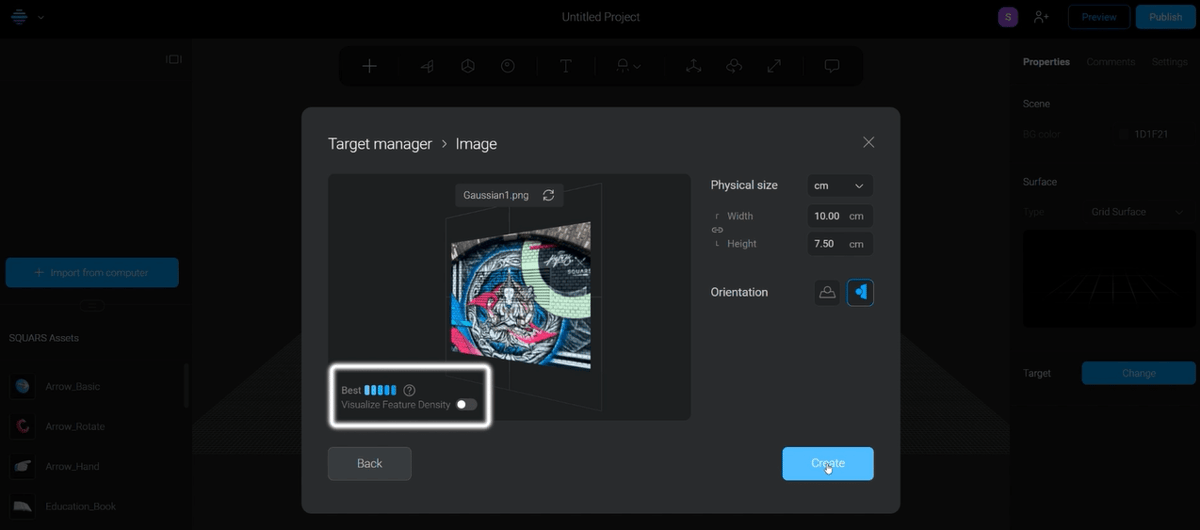Switch to the Comments tab

pos(1110,62)
